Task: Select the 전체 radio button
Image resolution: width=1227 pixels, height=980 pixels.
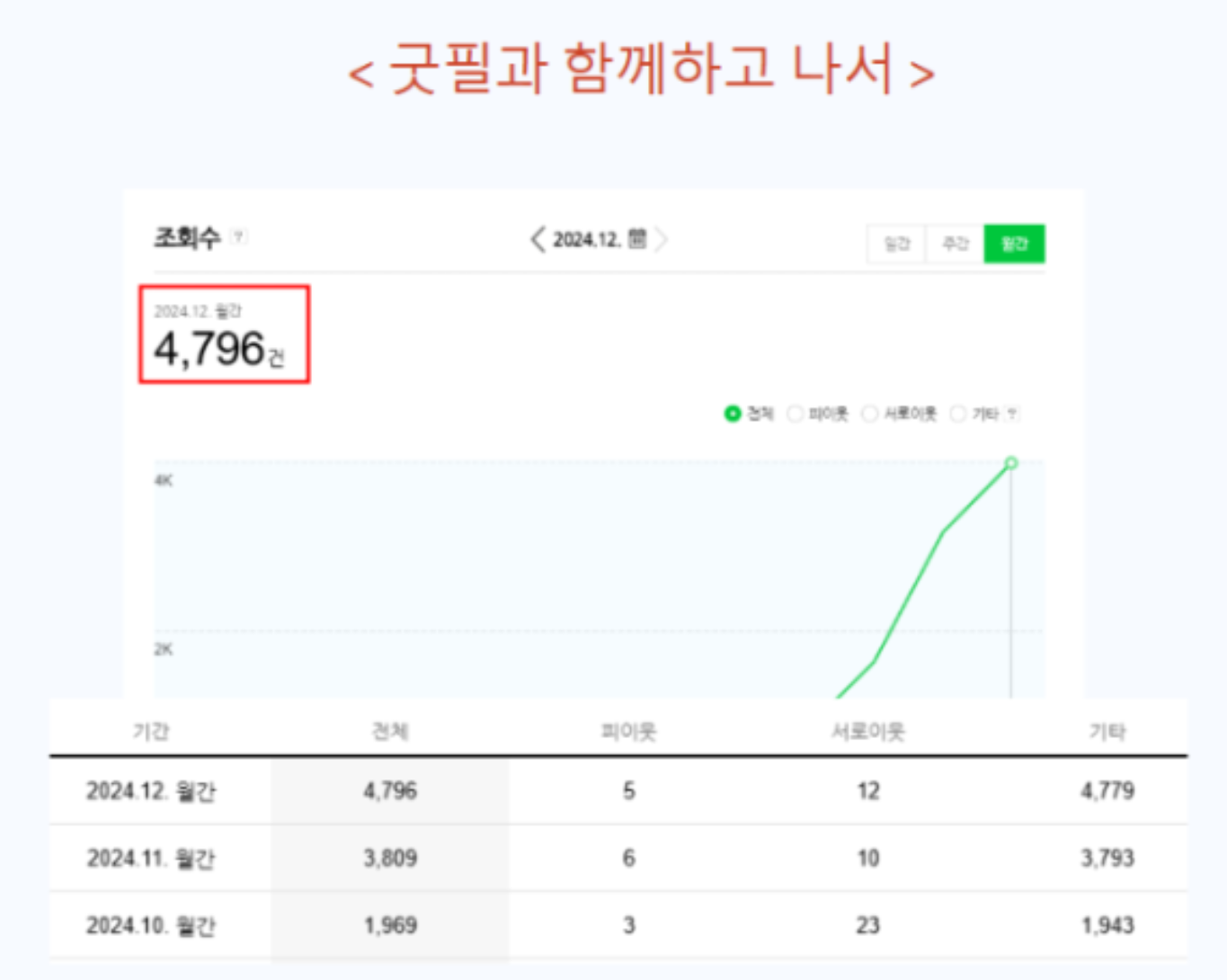Action: click(733, 414)
